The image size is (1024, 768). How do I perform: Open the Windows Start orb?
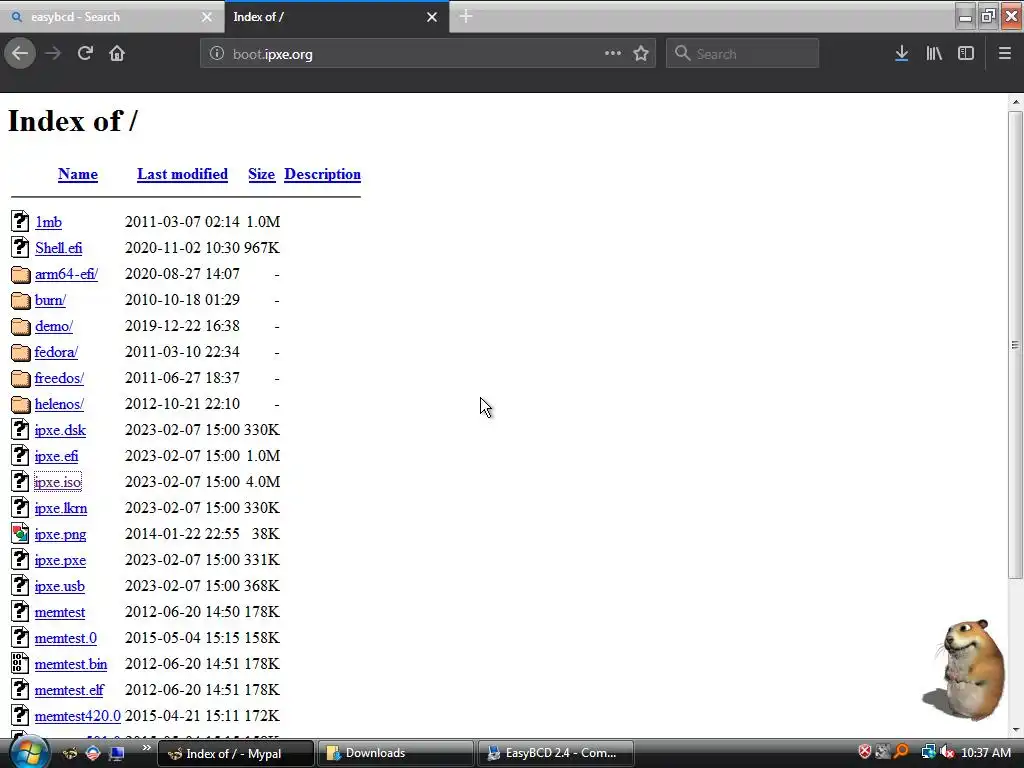coord(28,752)
